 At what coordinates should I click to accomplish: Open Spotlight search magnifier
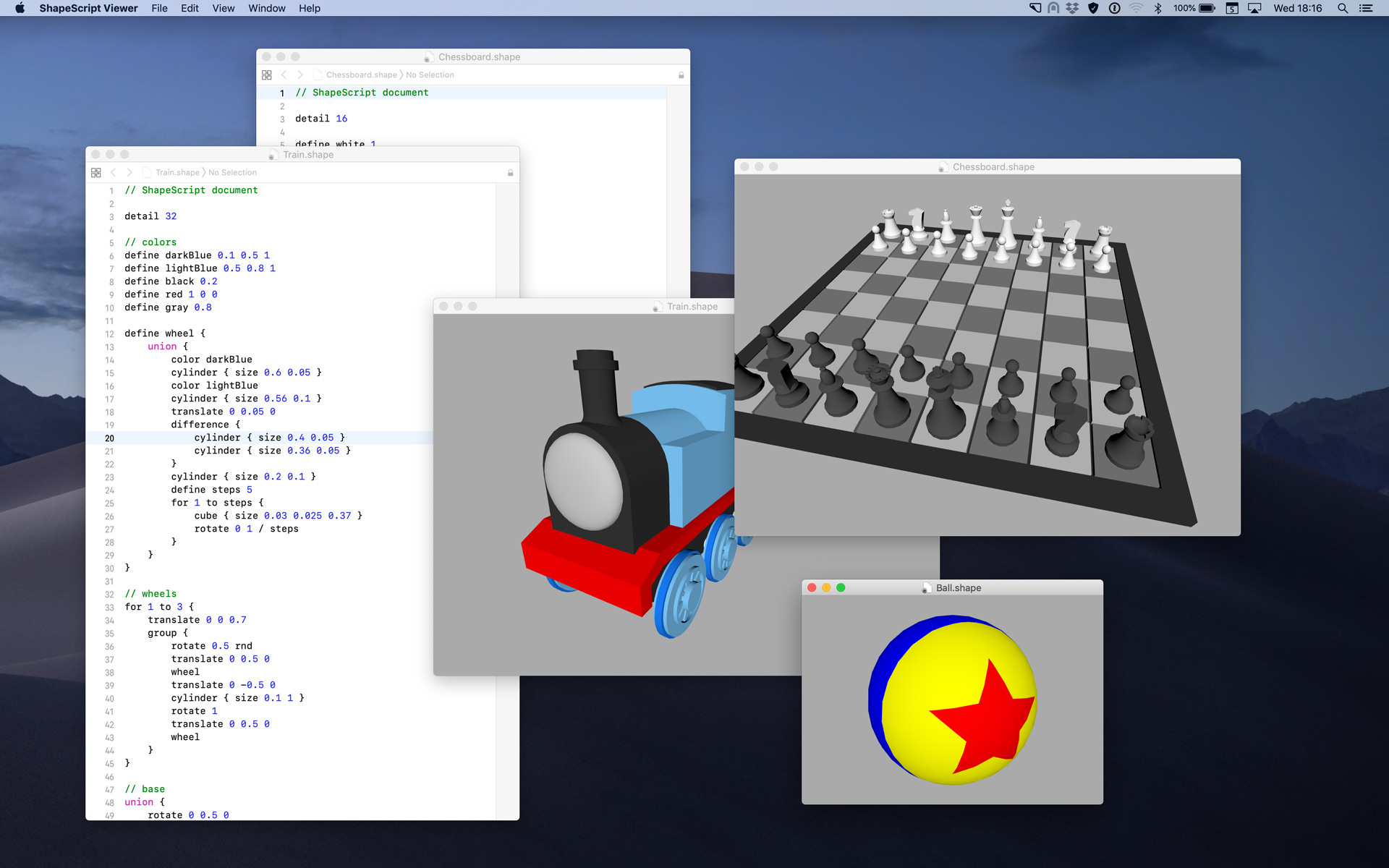pos(1342,9)
